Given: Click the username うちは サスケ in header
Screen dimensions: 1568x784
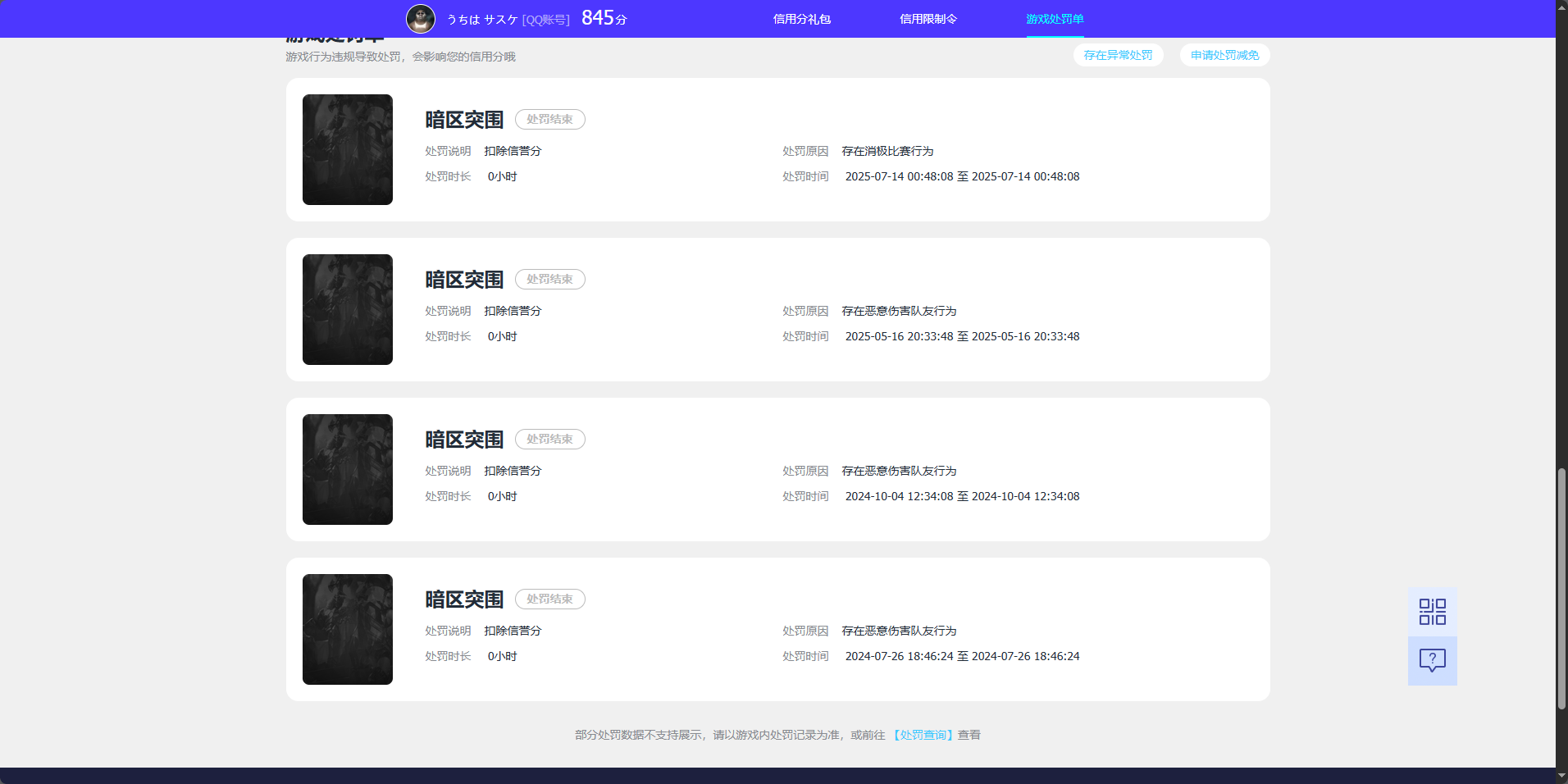Looking at the screenshot, I should coord(482,20).
